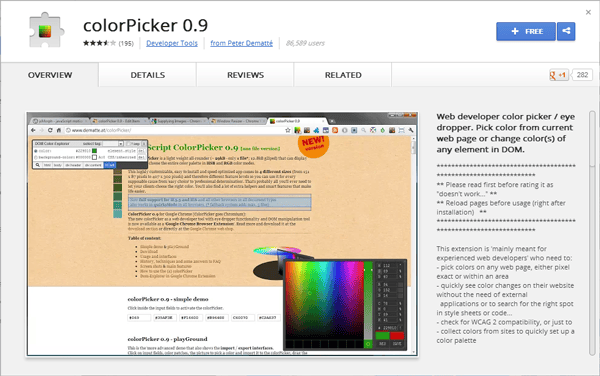This screenshot has height=376, width=600.
Task: Click the star rating of the extension
Action: tap(99, 43)
